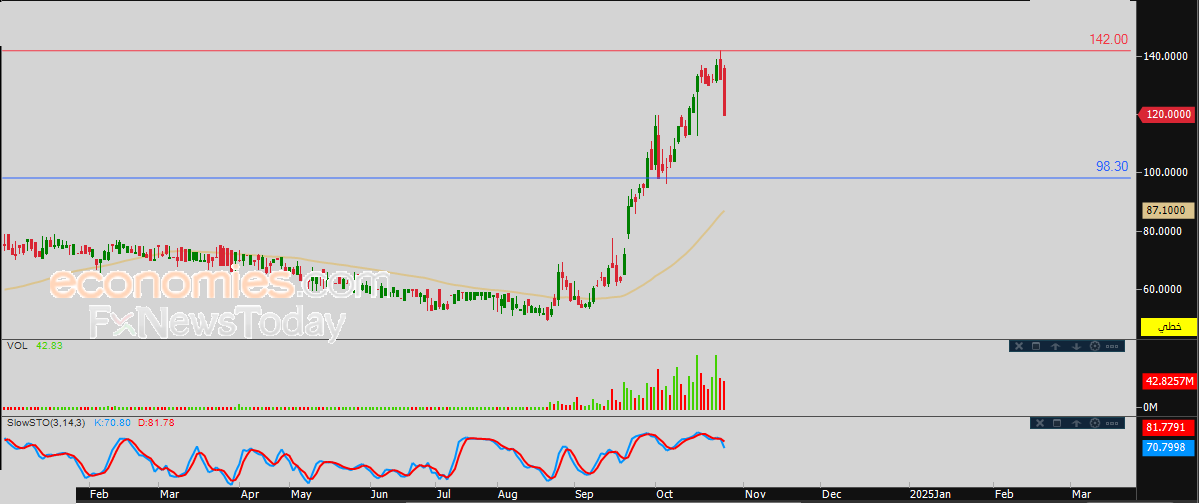Image resolution: width=1199 pixels, height=504 pixels.
Task: Open VOL indicator settings gear
Action: pos(1095,346)
